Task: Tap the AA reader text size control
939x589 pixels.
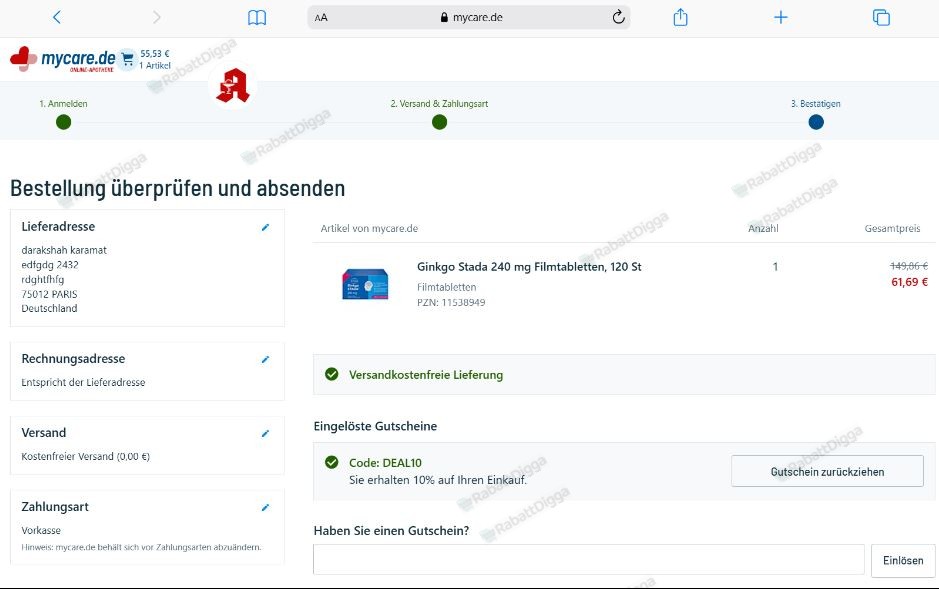Action: coord(321,18)
